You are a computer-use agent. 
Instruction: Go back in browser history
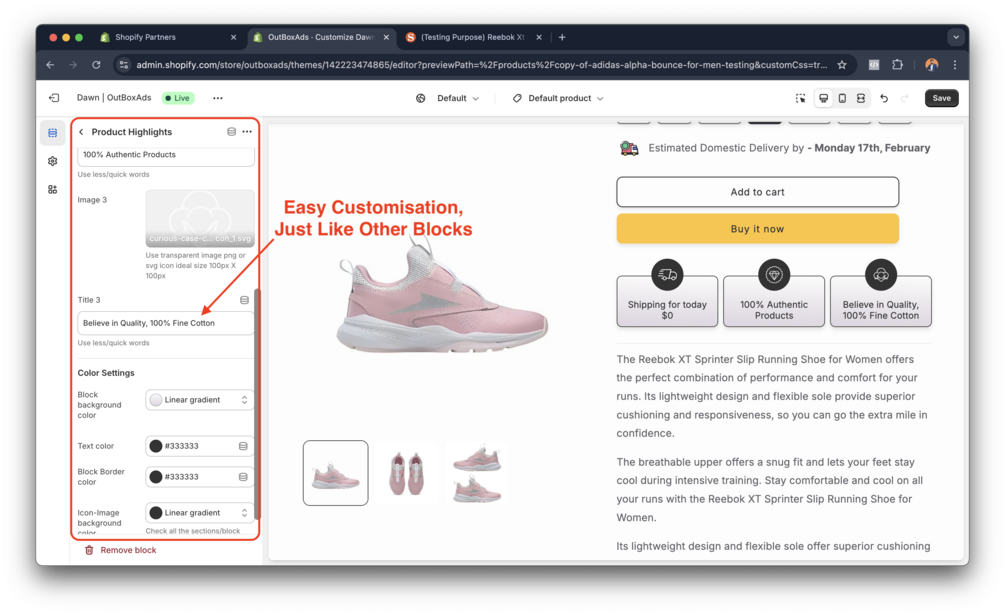click(50, 65)
